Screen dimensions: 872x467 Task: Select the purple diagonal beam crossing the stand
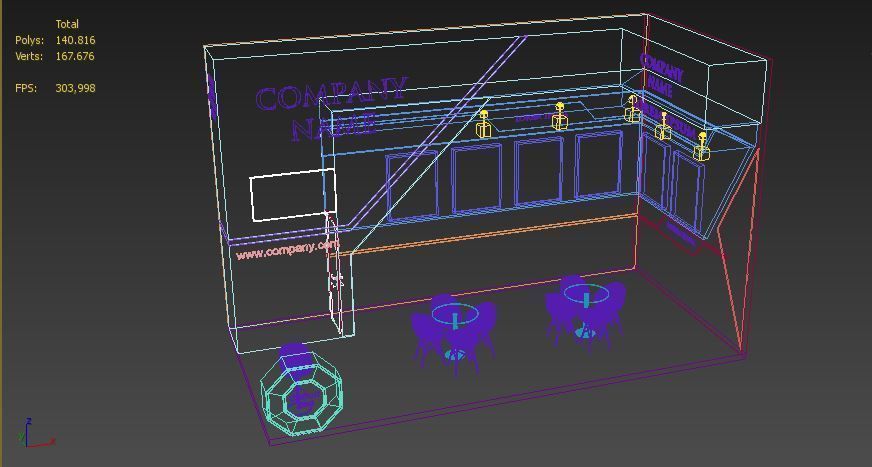pyautogui.click(x=438, y=131)
